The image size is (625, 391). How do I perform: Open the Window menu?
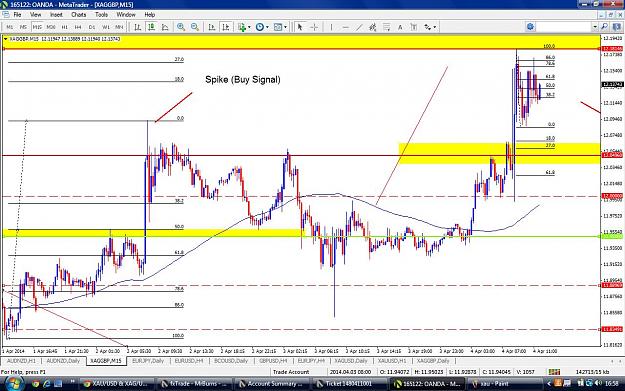tap(126, 14)
